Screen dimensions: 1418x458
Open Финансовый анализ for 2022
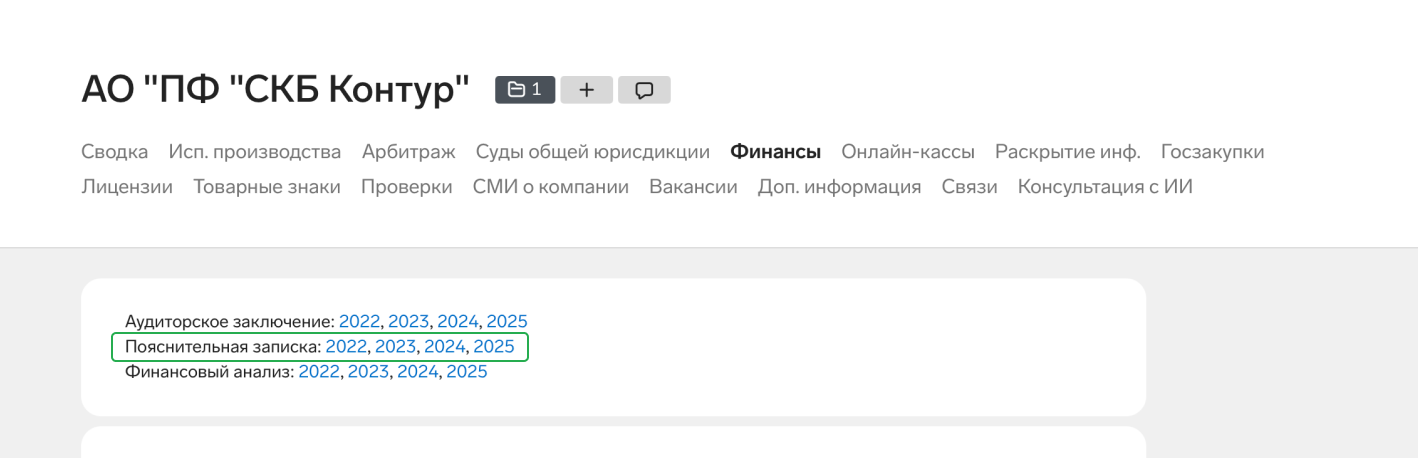319,372
